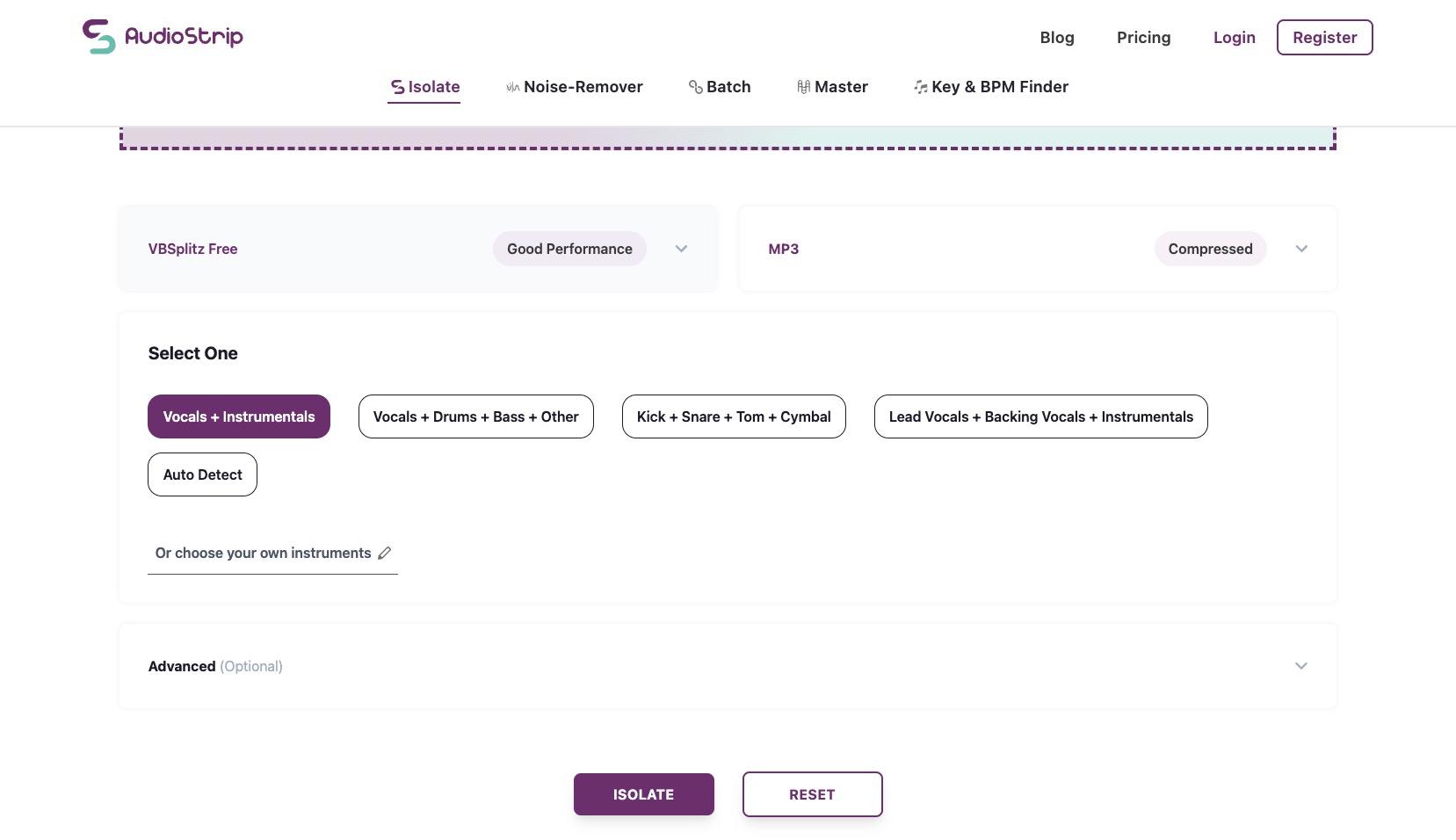The image size is (1456, 840).
Task: Go to the Blog page
Action: [x=1056, y=38]
